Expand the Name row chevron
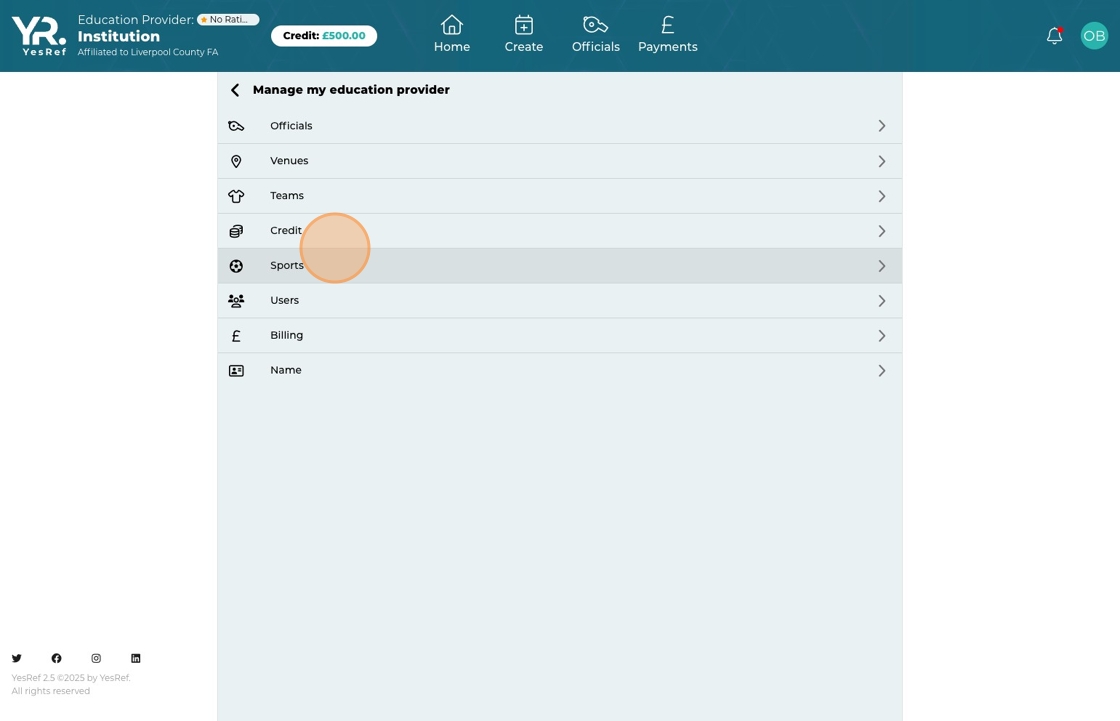This screenshot has height=721, width=1120. click(881, 371)
